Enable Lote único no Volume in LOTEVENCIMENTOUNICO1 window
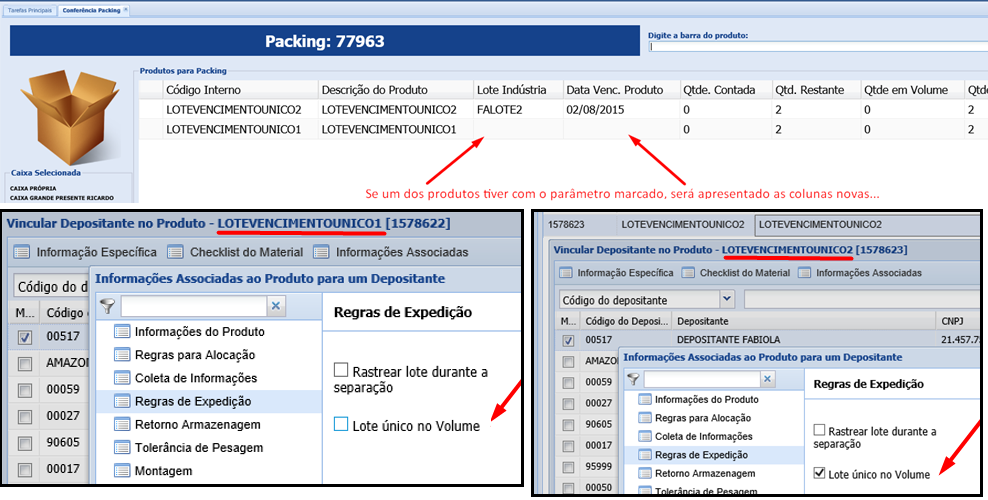The image size is (988, 500). tap(341, 424)
